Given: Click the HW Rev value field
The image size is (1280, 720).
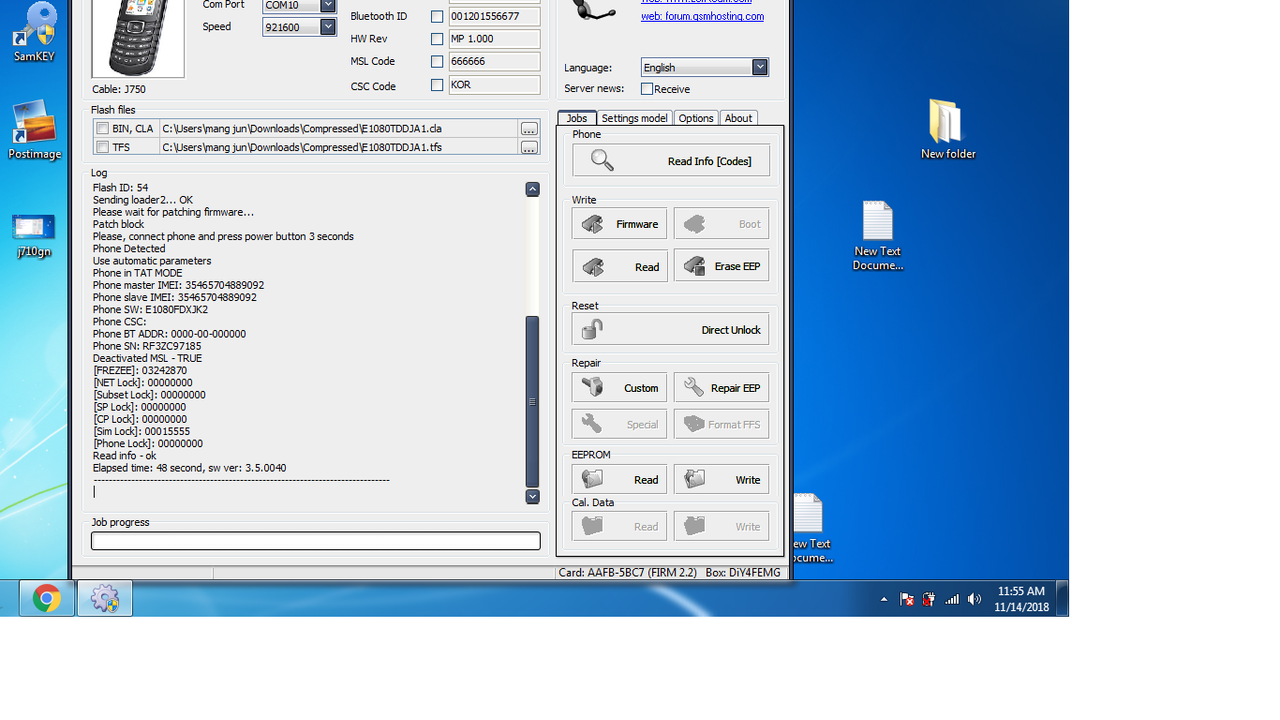Looking at the screenshot, I should [x=494, y=39].
